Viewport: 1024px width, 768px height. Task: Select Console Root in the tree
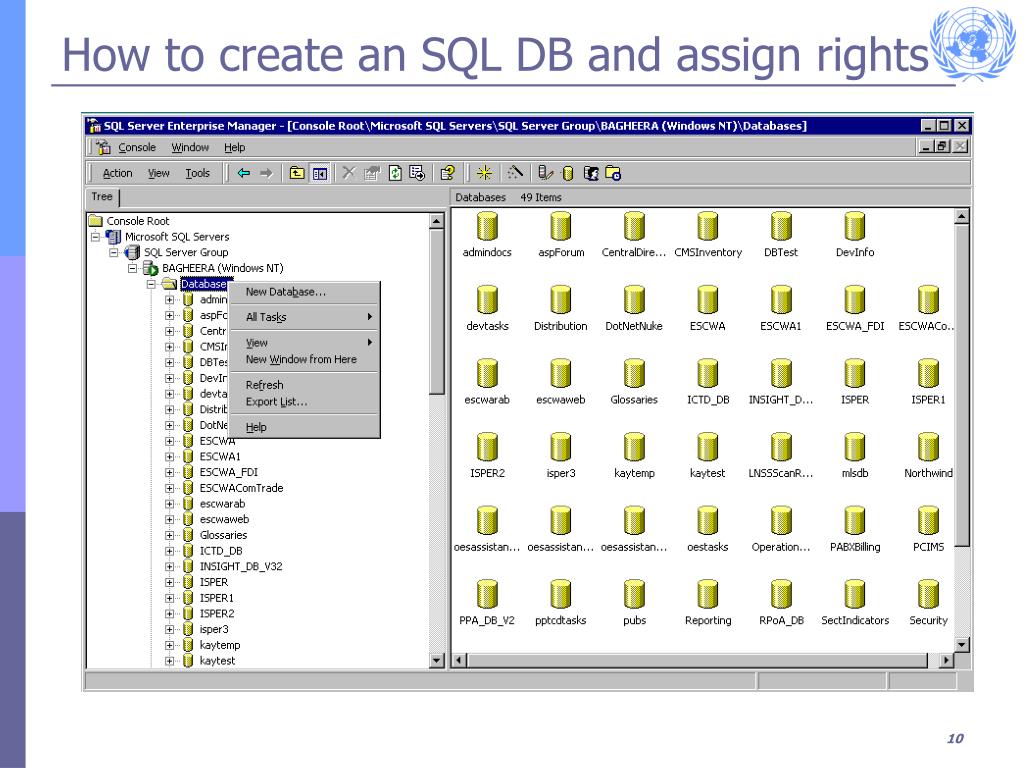(138, 221)
